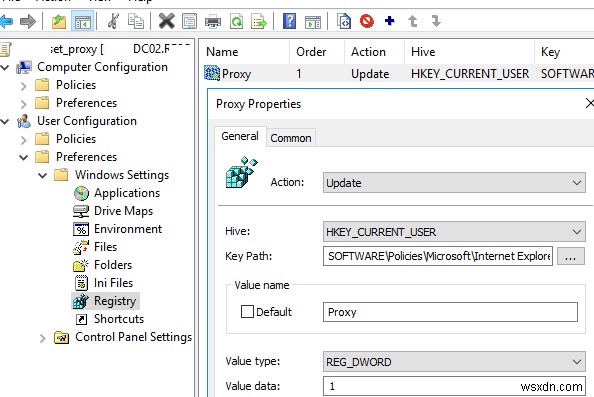Collapse the Computer Configuration node
594x397 pixels.
tap(5, 67)
